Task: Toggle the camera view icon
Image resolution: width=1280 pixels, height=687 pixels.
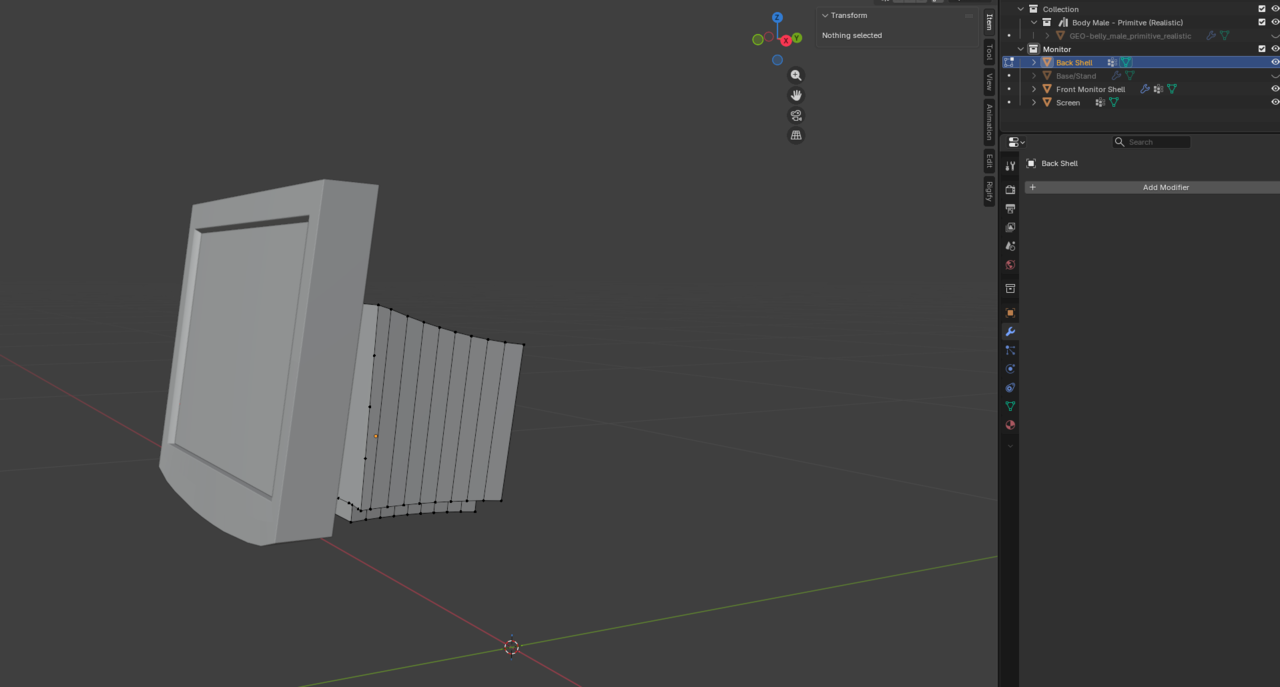Action: [x=796, y=115]
